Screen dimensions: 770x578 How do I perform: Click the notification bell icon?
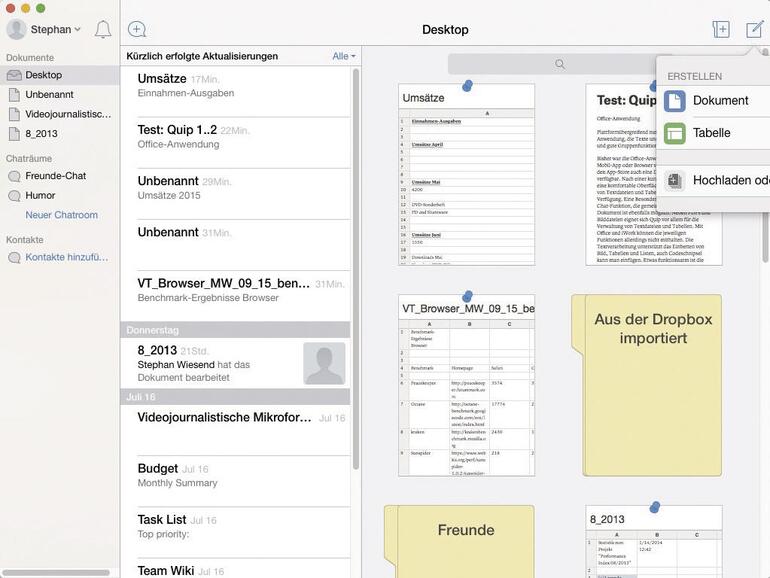pyautogui.click(x=103, y=29)
